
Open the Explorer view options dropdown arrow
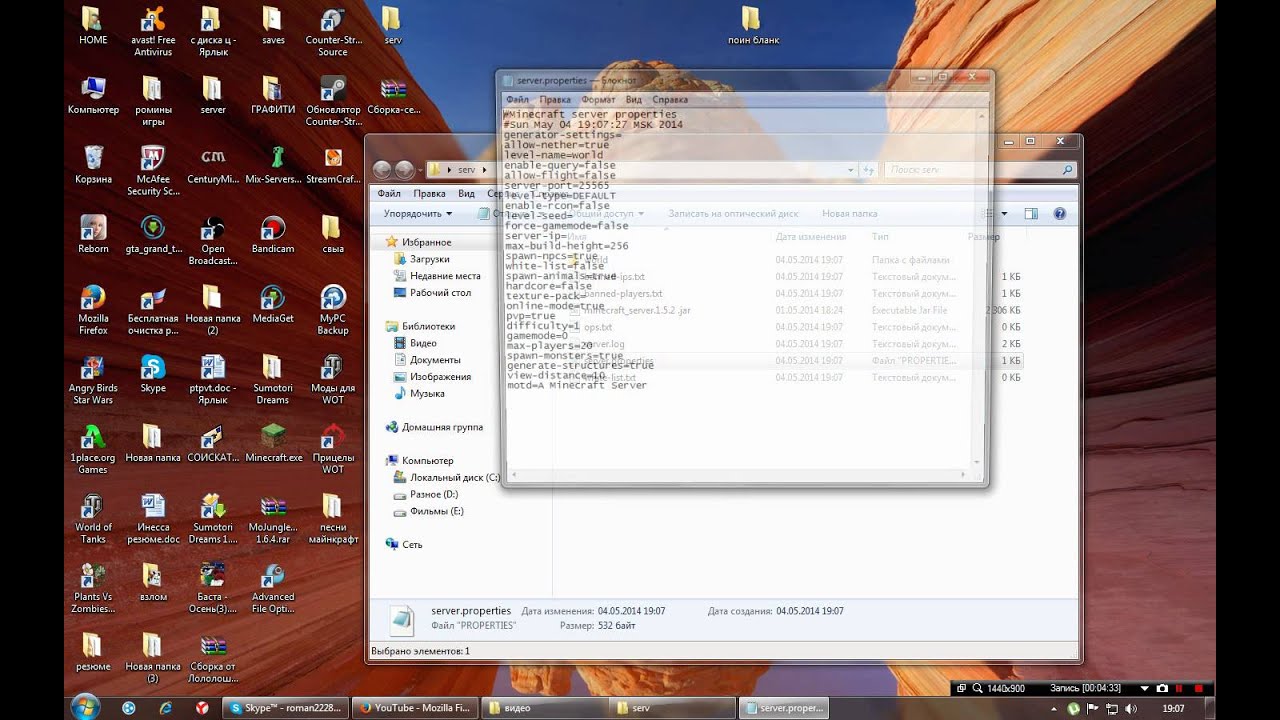(1002, 213)
